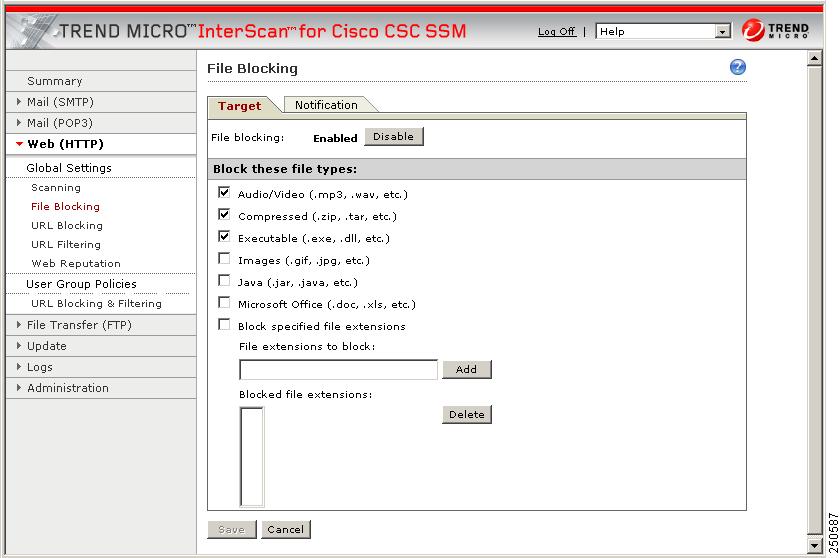Enable Java (.jar, .java) checkbox
Viewport: 840px width, 558px height.
pos(224,281)
